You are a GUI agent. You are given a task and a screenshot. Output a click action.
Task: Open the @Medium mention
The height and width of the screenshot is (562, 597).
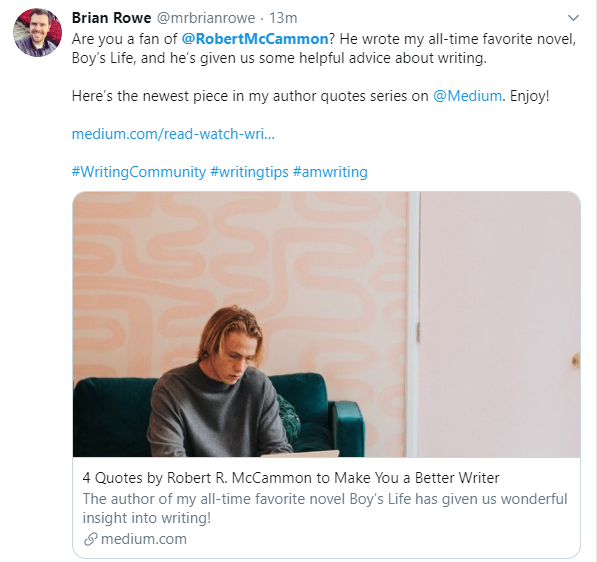point(467,96)
